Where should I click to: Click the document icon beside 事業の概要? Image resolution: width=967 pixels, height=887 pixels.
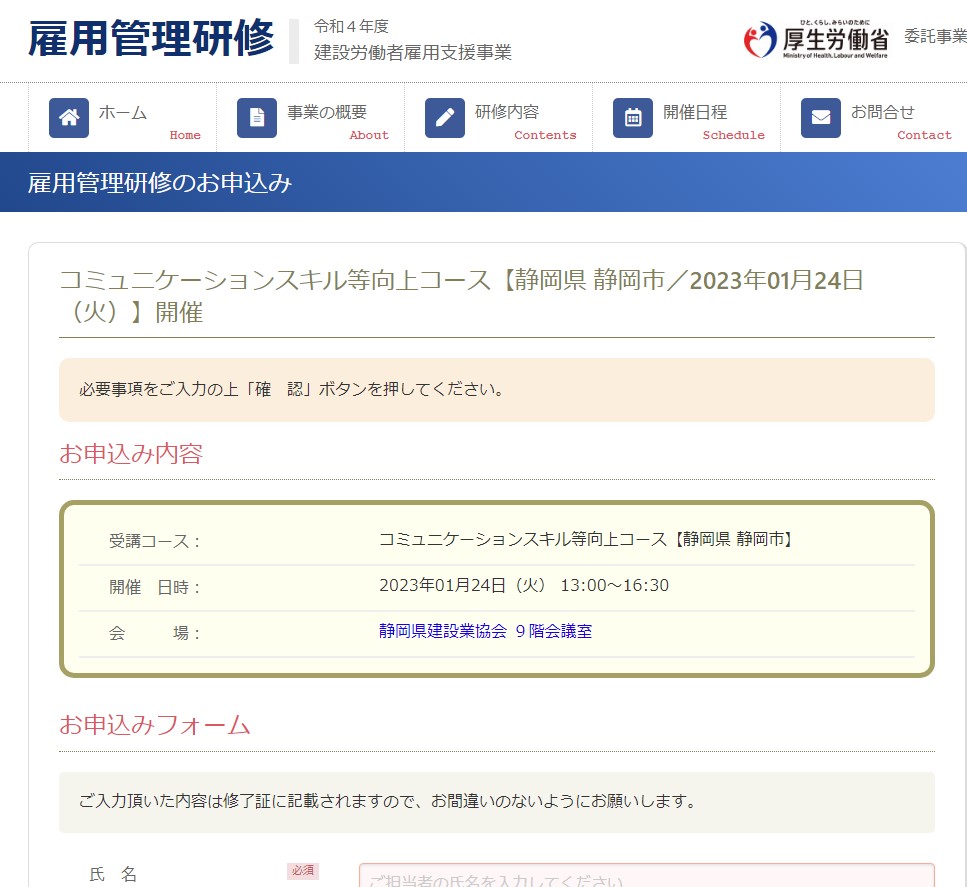click(257, 118)
